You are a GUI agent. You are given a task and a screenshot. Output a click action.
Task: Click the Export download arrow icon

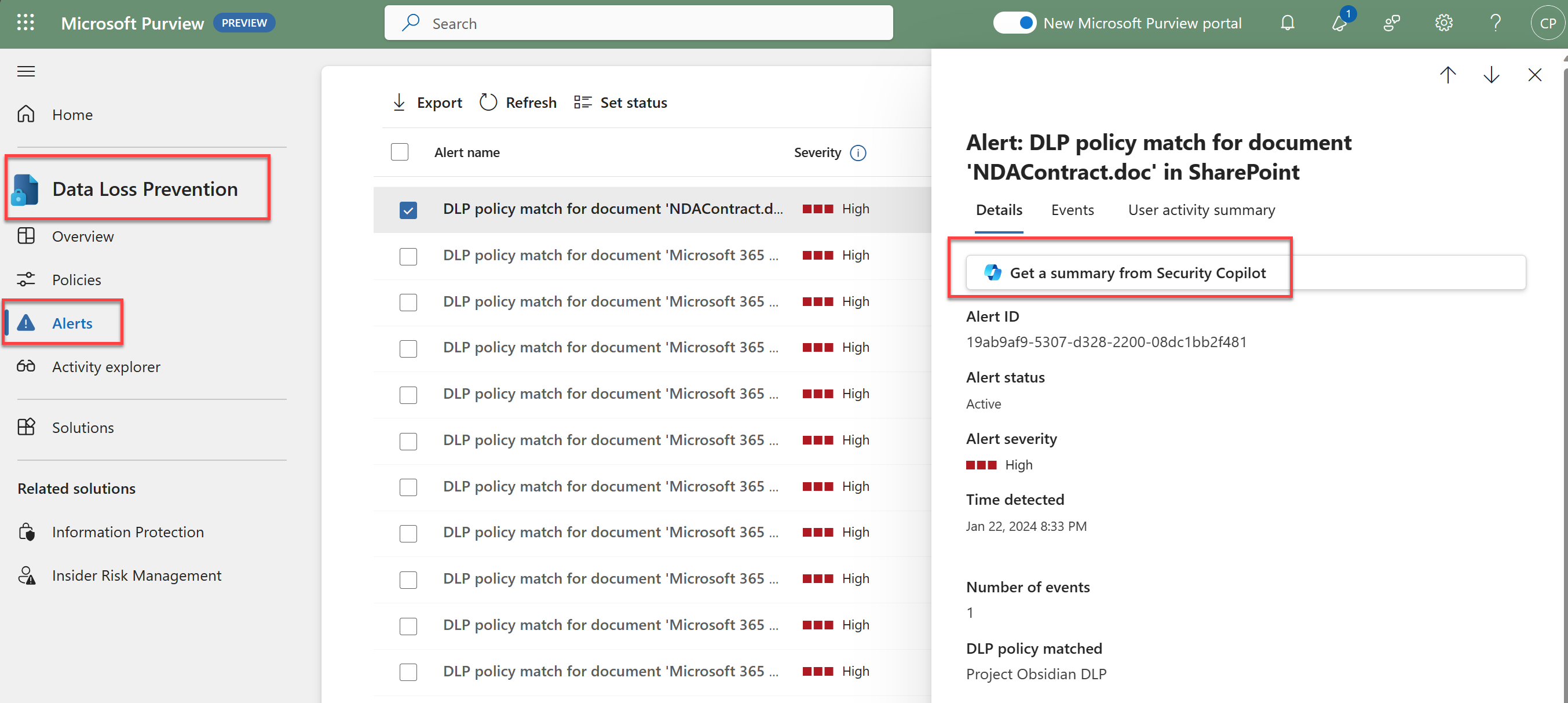399,103
